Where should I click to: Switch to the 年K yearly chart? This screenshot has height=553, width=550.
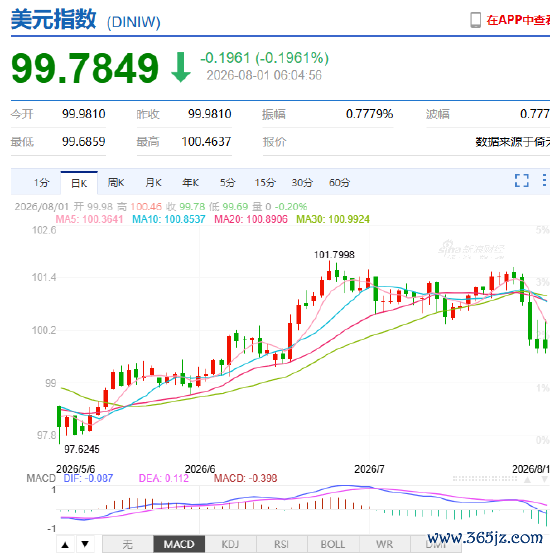tap(191, 183)
